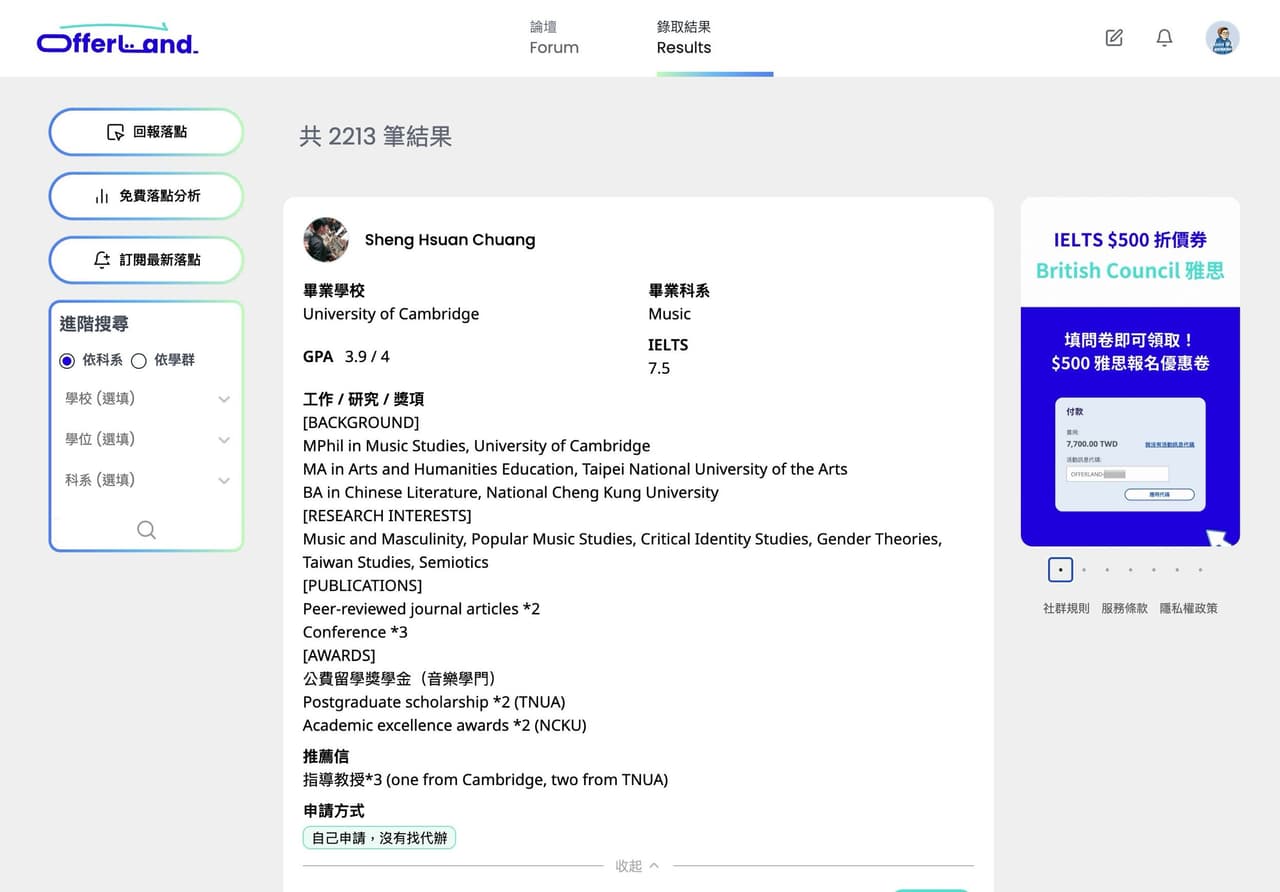1280x892 pixels.
Task: Expand the 科系 (選填) dropdown
Action: (x=146, y=481)
